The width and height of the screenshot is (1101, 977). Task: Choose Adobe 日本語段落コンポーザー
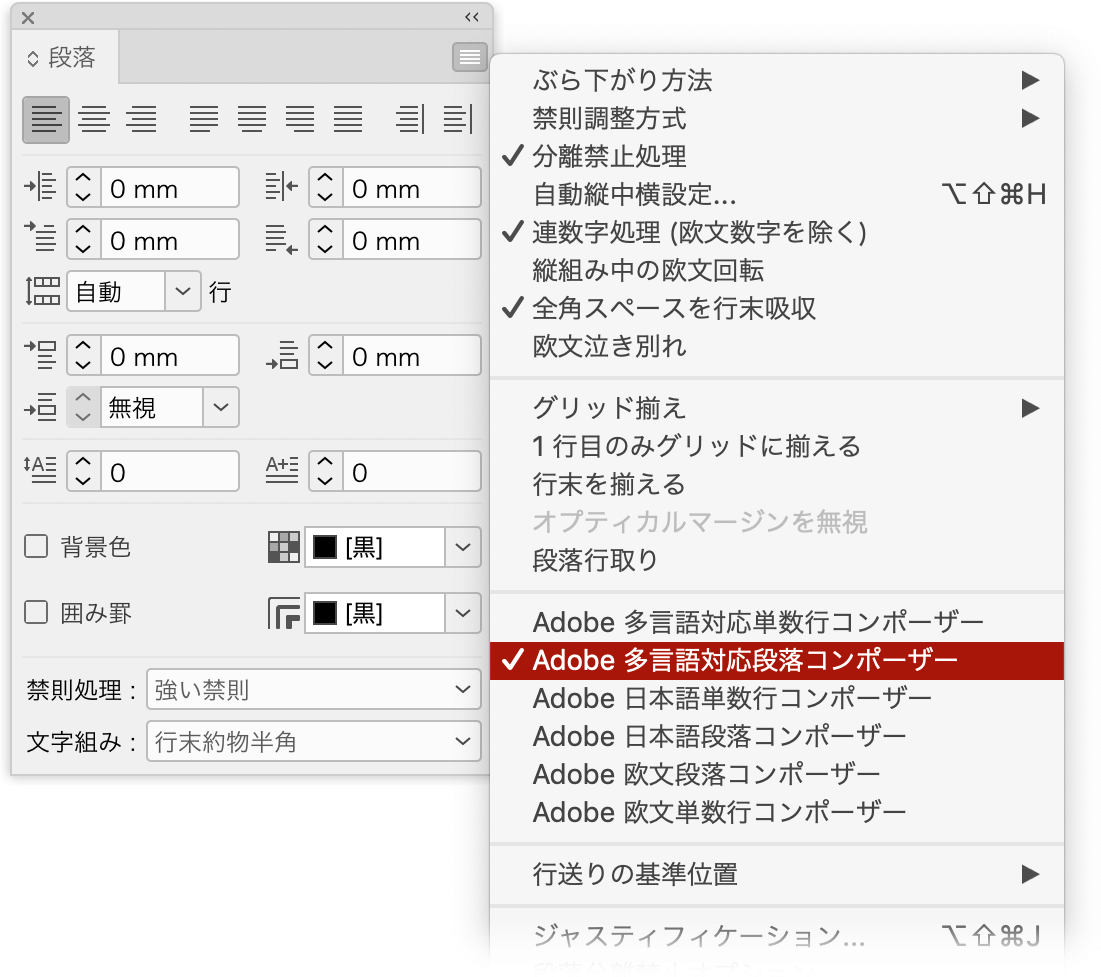tap(777, 736)
